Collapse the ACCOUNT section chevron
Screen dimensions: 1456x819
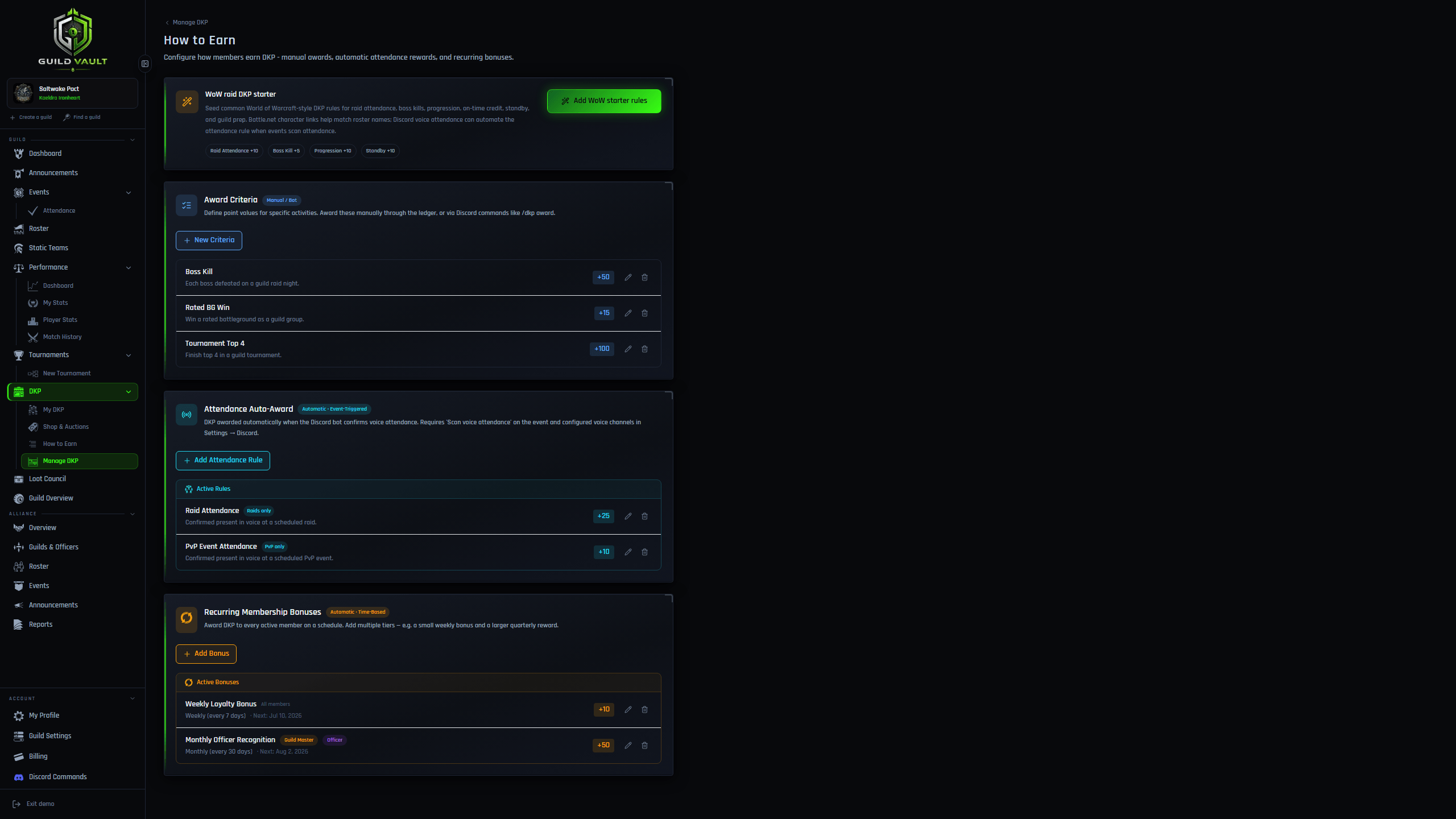(x=133, y=698)
